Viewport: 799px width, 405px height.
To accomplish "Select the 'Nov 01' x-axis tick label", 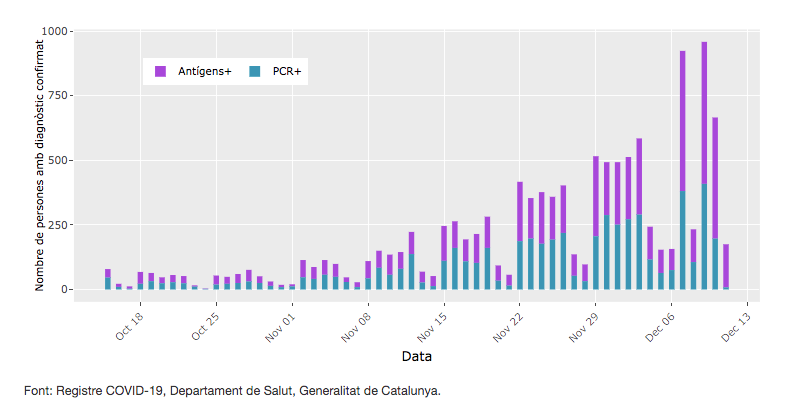I will (281, 326).
